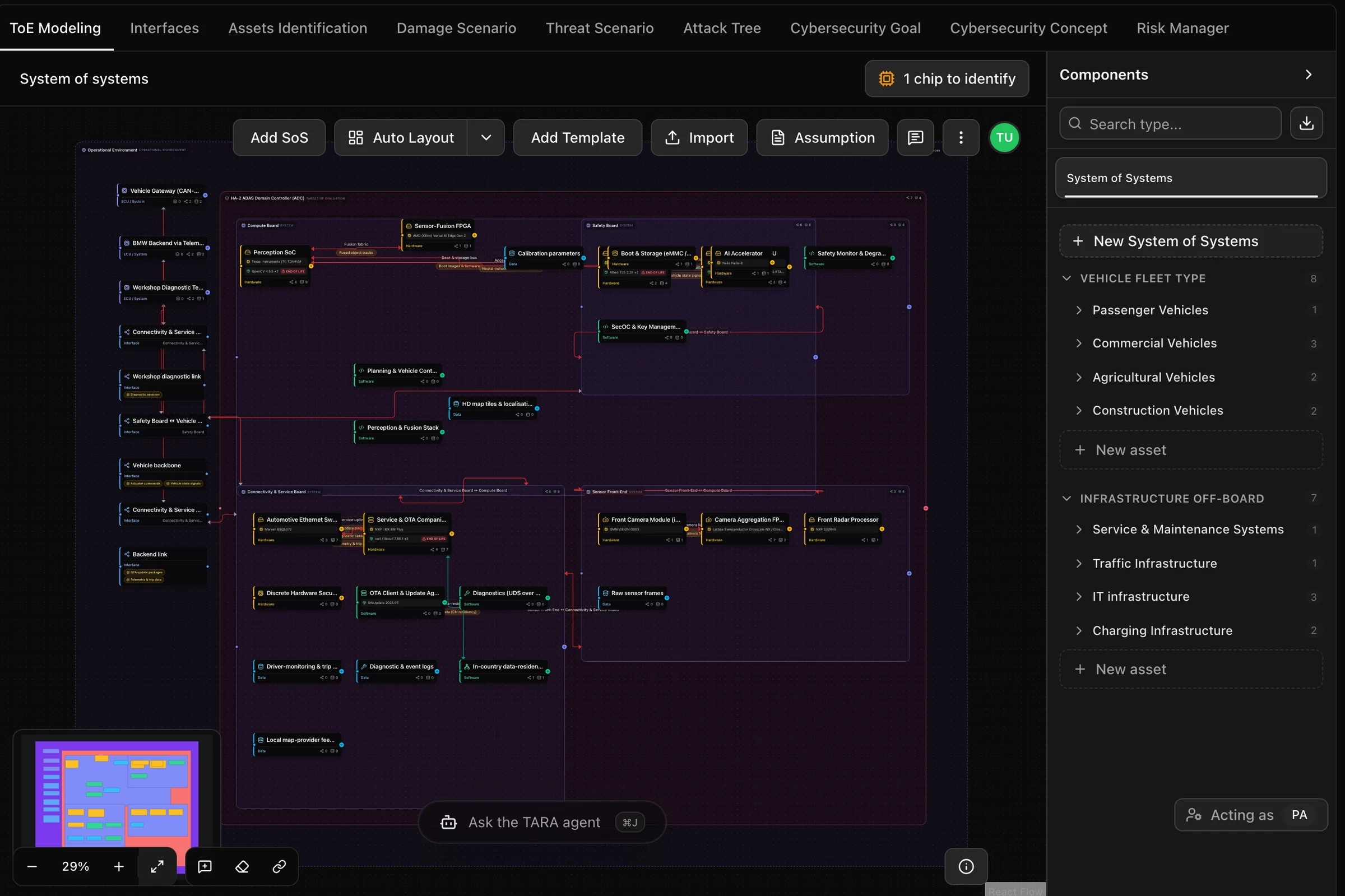Collapse the VEHICLE FLEET TYPE section
1345x896 pixels.
pyautogui.click(x=1066, y=278)
